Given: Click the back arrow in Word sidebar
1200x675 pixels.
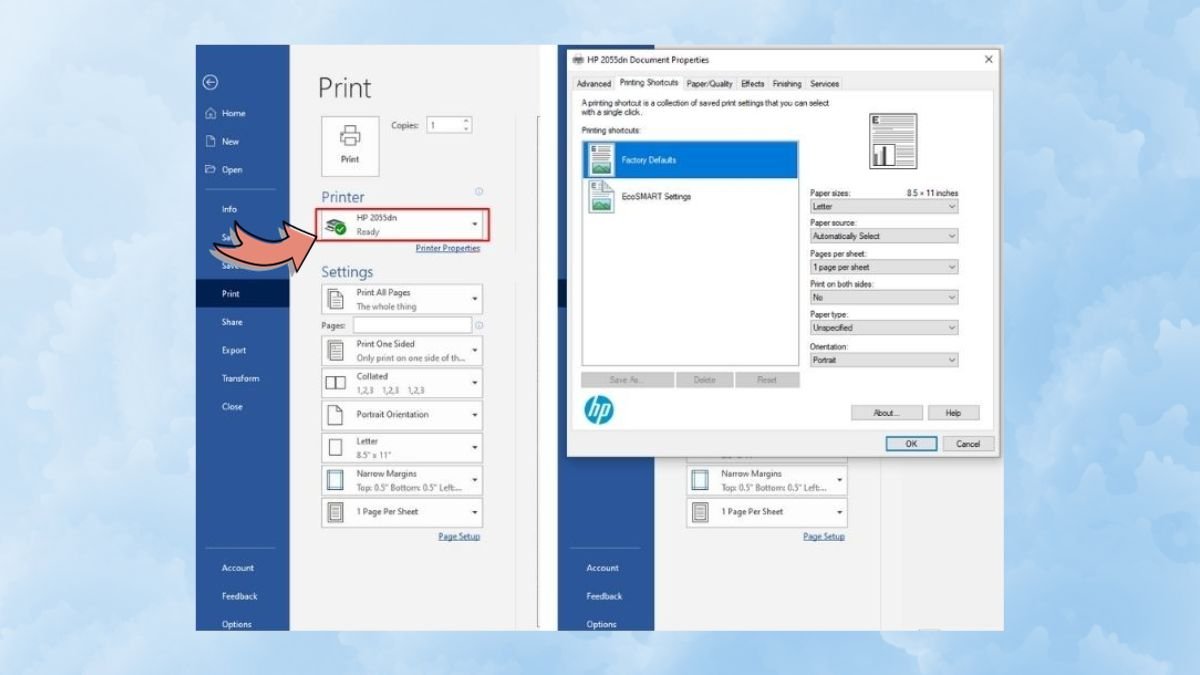Looking at the screenshot, I should [x=210, y=83].
